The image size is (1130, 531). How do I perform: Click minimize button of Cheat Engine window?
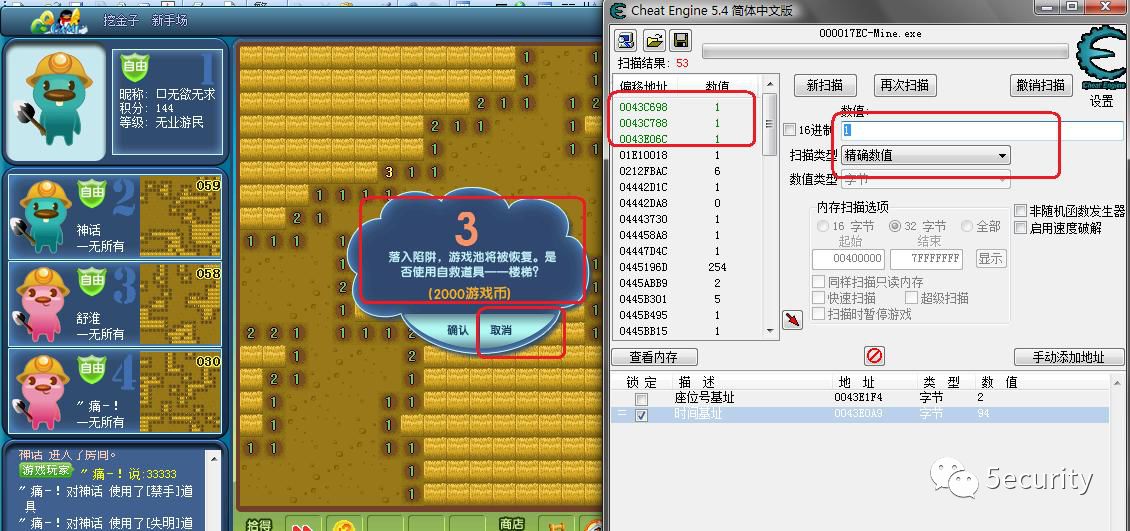[x=1048, y=7]
